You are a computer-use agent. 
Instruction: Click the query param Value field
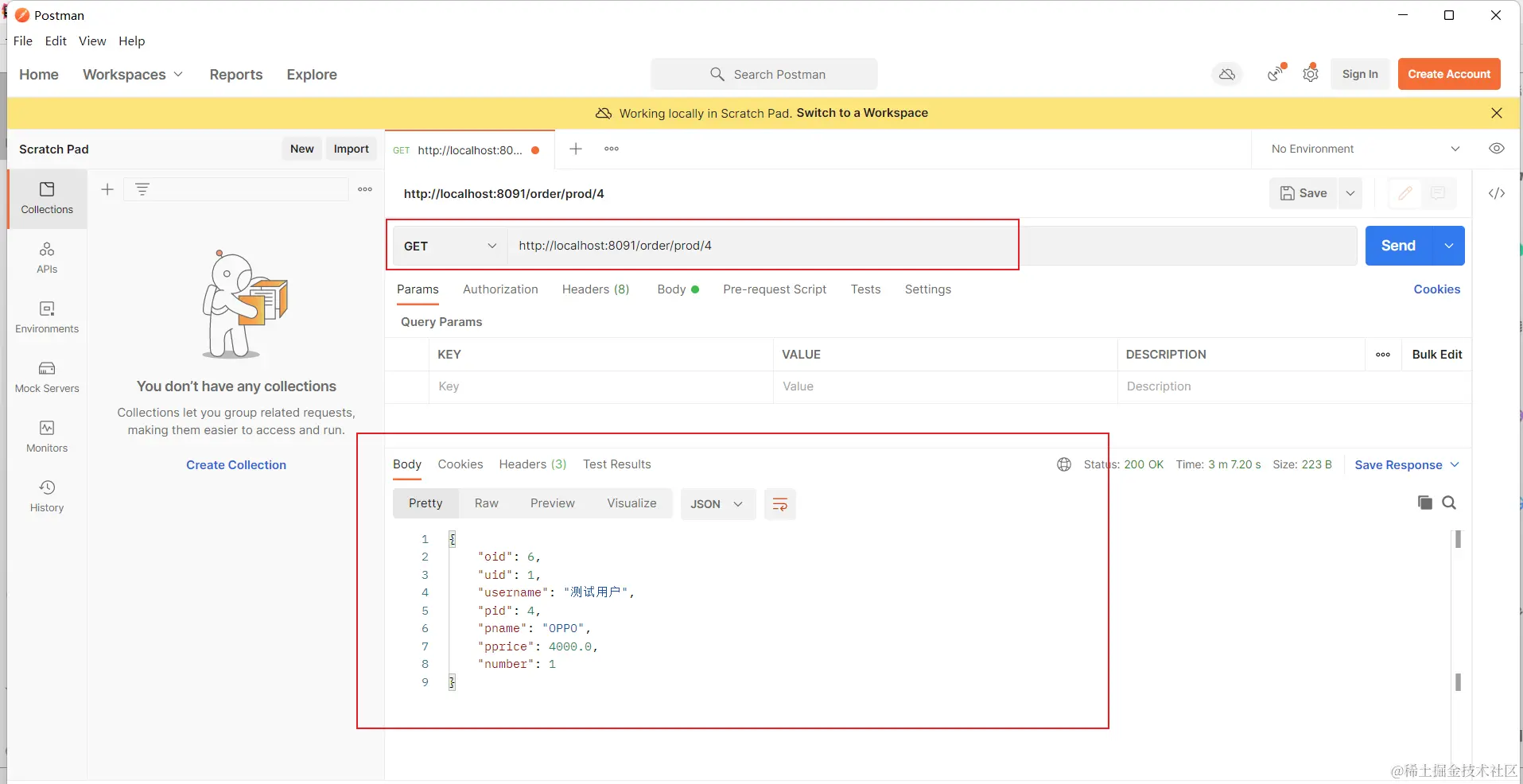coord(946,386)
